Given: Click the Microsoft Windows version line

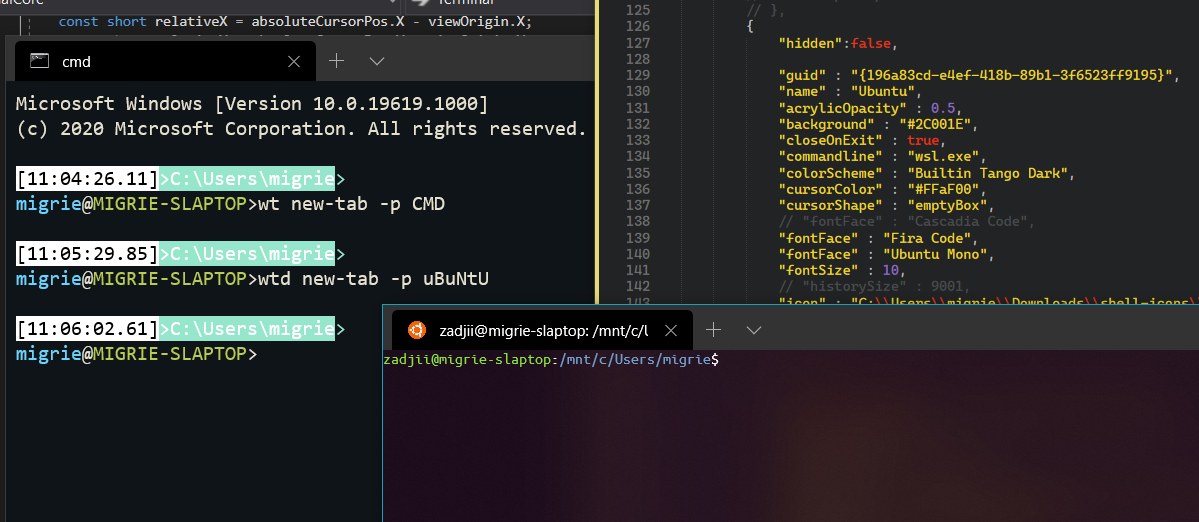Looking at the screenshot, I should point(252,104).
